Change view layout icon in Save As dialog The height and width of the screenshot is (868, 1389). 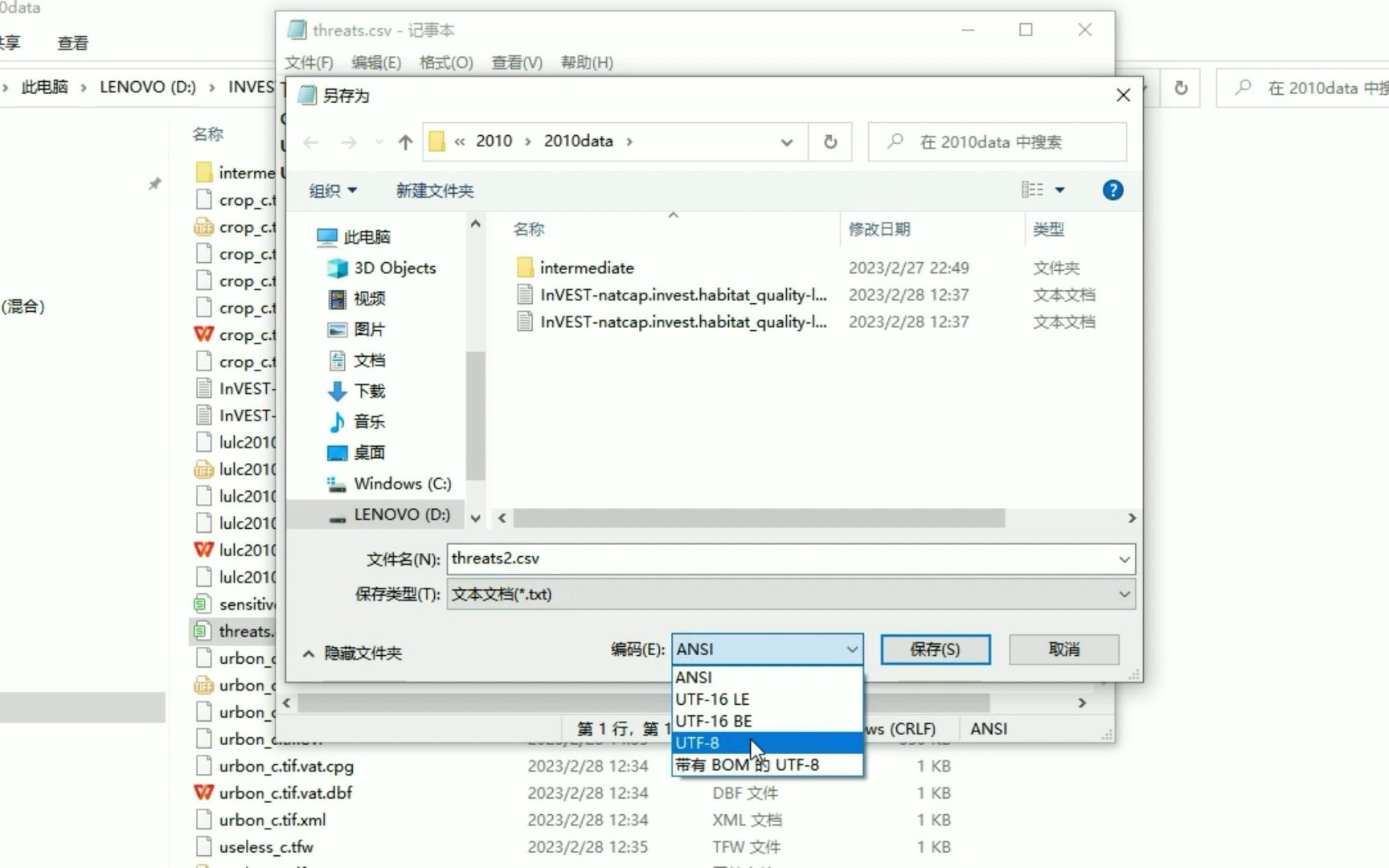pos(1033,190)
